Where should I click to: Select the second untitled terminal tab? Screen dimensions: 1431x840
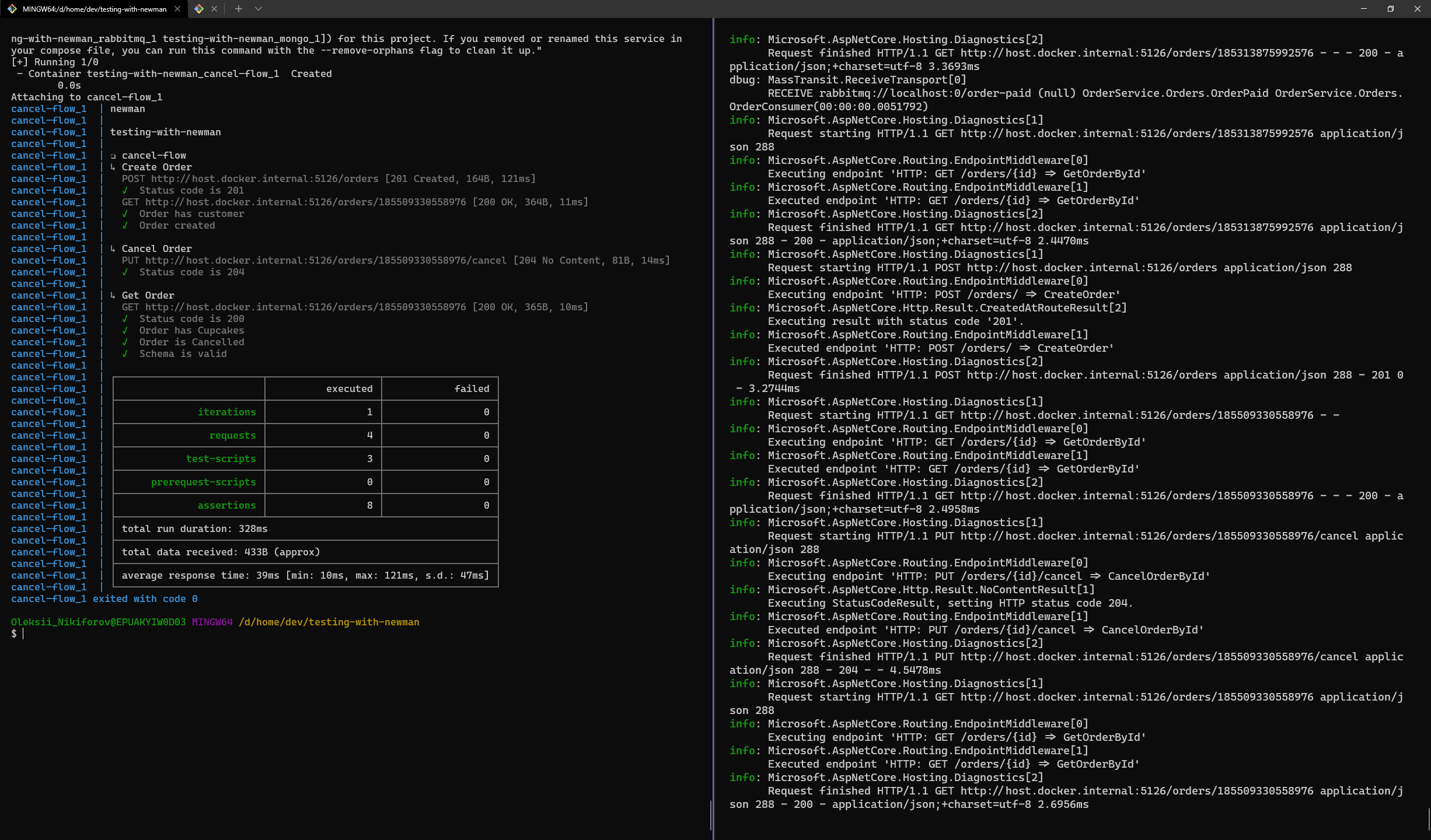coord(199,9)
